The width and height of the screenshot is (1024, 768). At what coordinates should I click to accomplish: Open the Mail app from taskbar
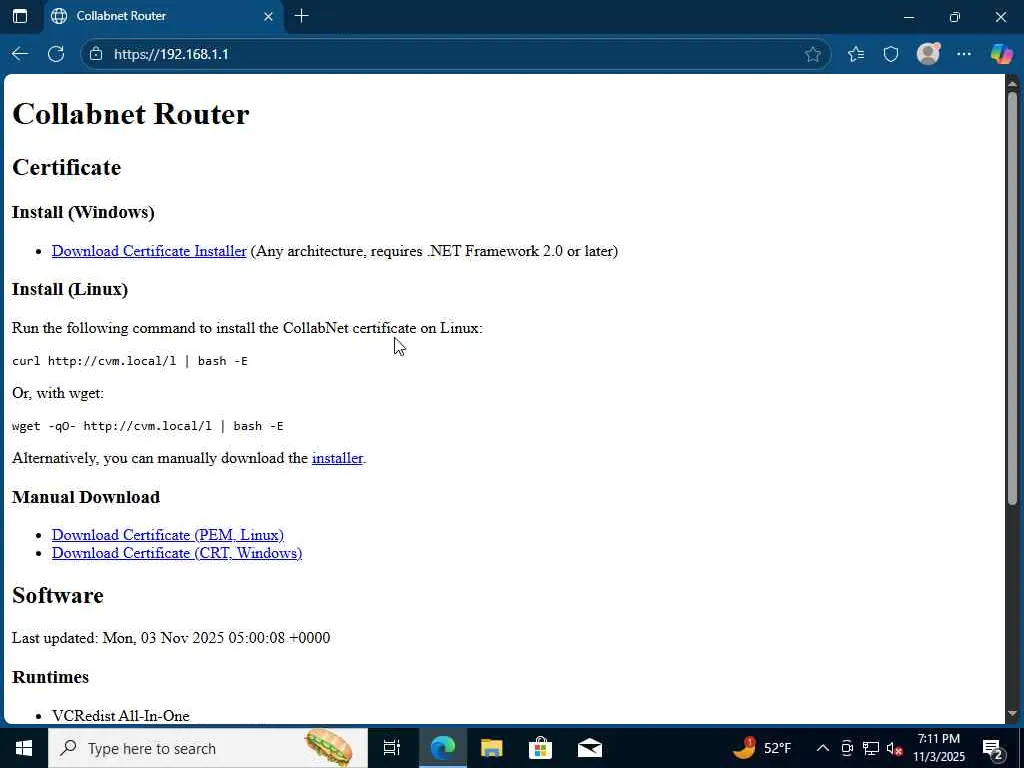pos(590,748)
